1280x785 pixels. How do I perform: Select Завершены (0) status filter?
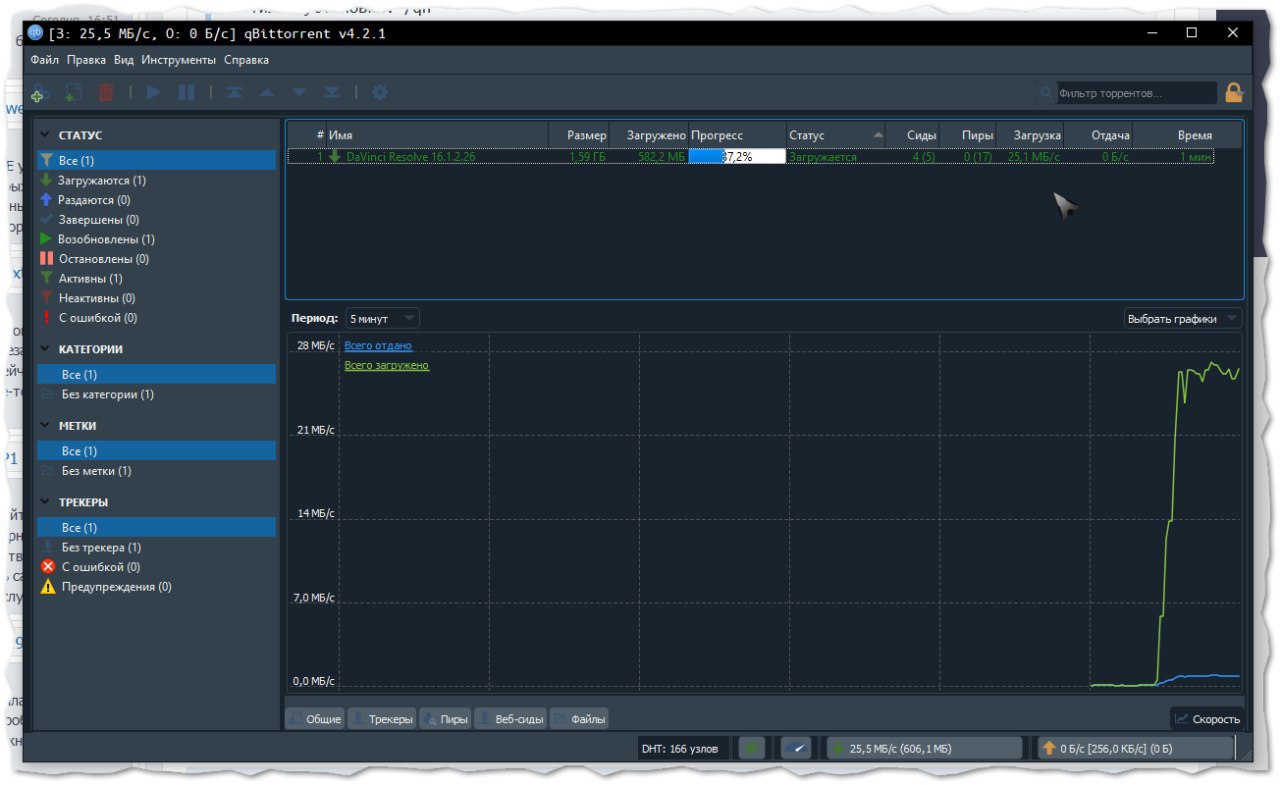pos(156,219)
